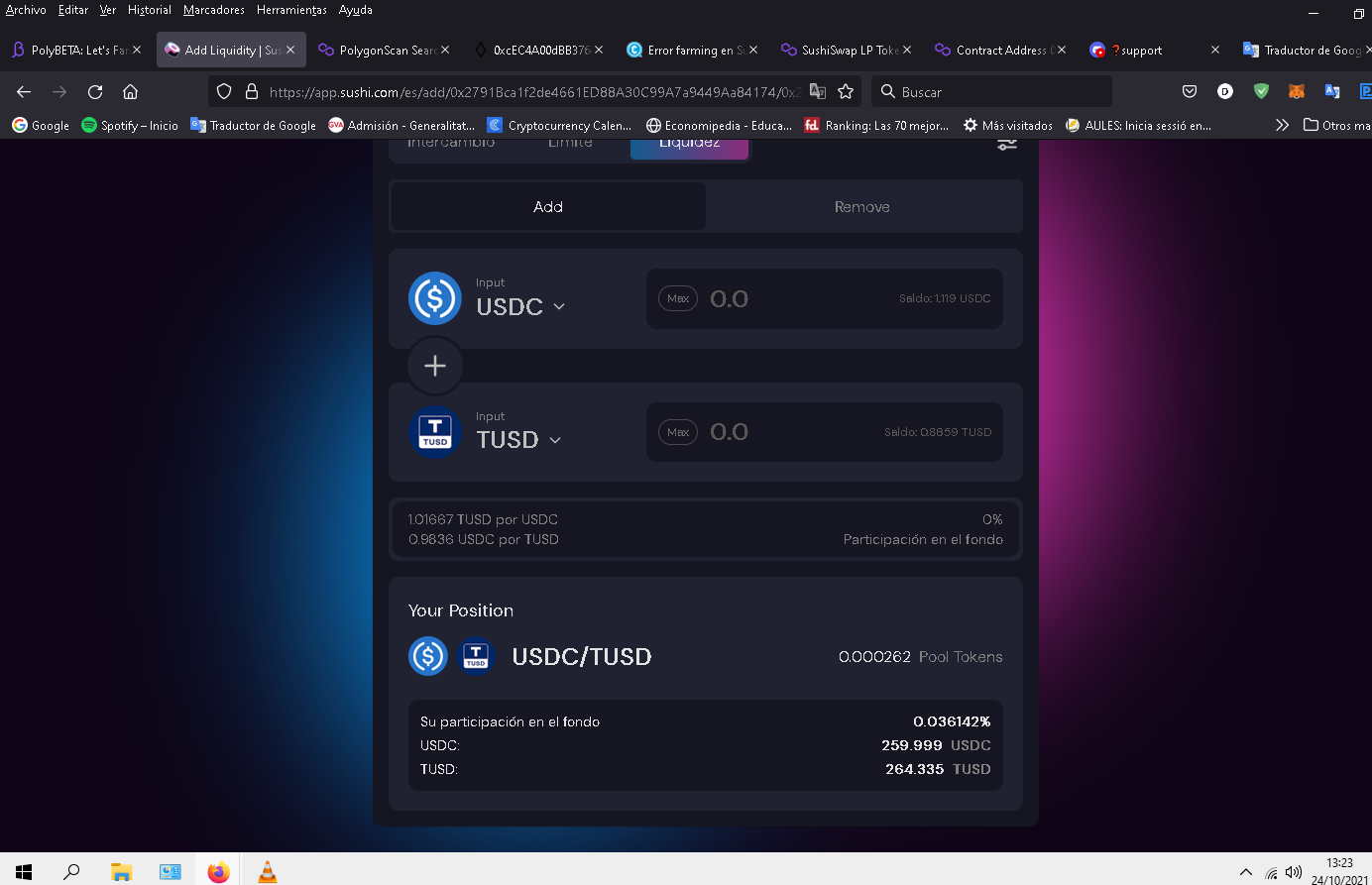The image size is (1372, 885).
Task: Expand the TUSD token selector
Action: [518, 440]
